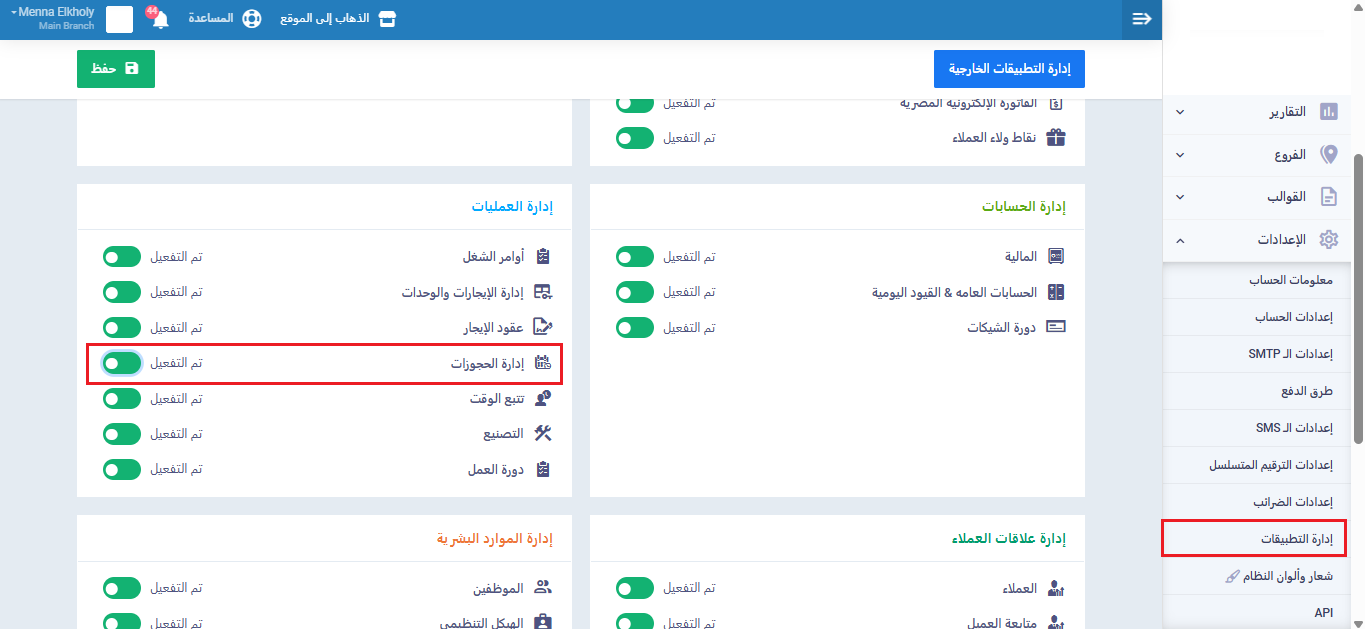Click the store icon for الذهاب إلى الموقع

click(386, 20)
